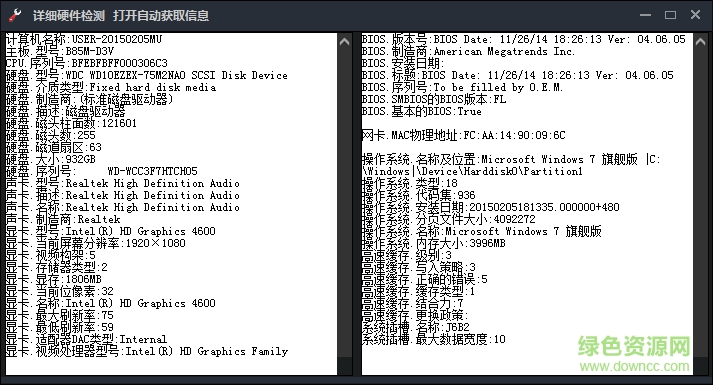Click left panel scrollbar up arrow
Image resolution: width=713 pixels, height=385 pixels.
[x=345, y=42]
